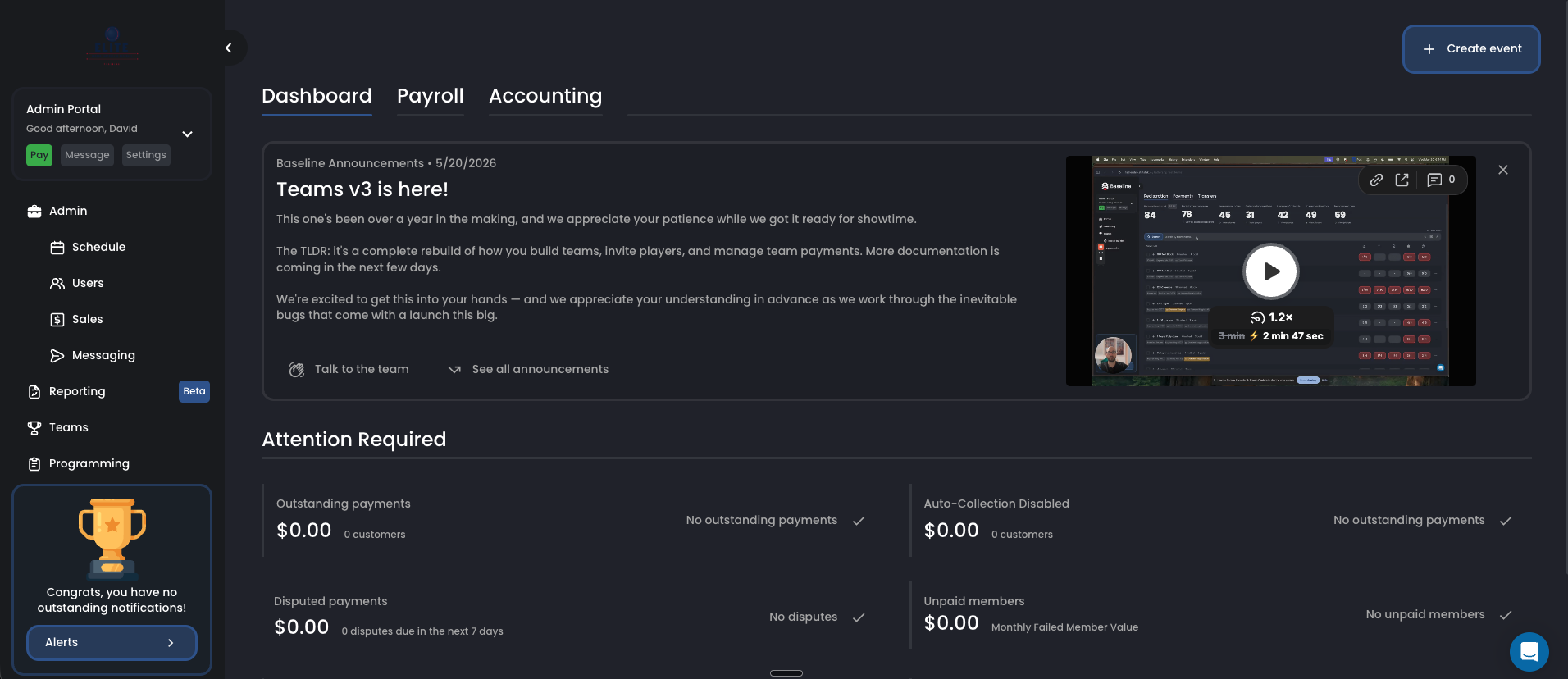The image size is (1568, 679).
Task: Open video comments icon showing 0
Action: (1441, 180)
